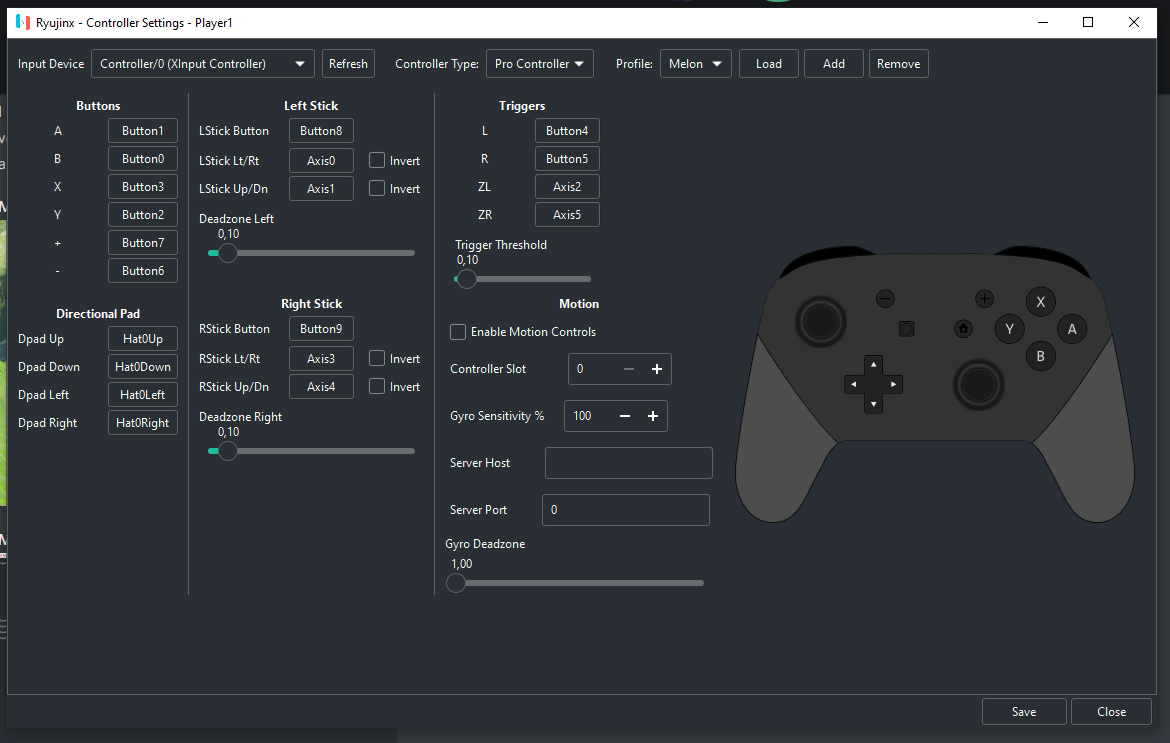This screenshot has width=1170, height=743.
Task: Click the Ryujinx logo in title bar
Action: pos(23,22)
